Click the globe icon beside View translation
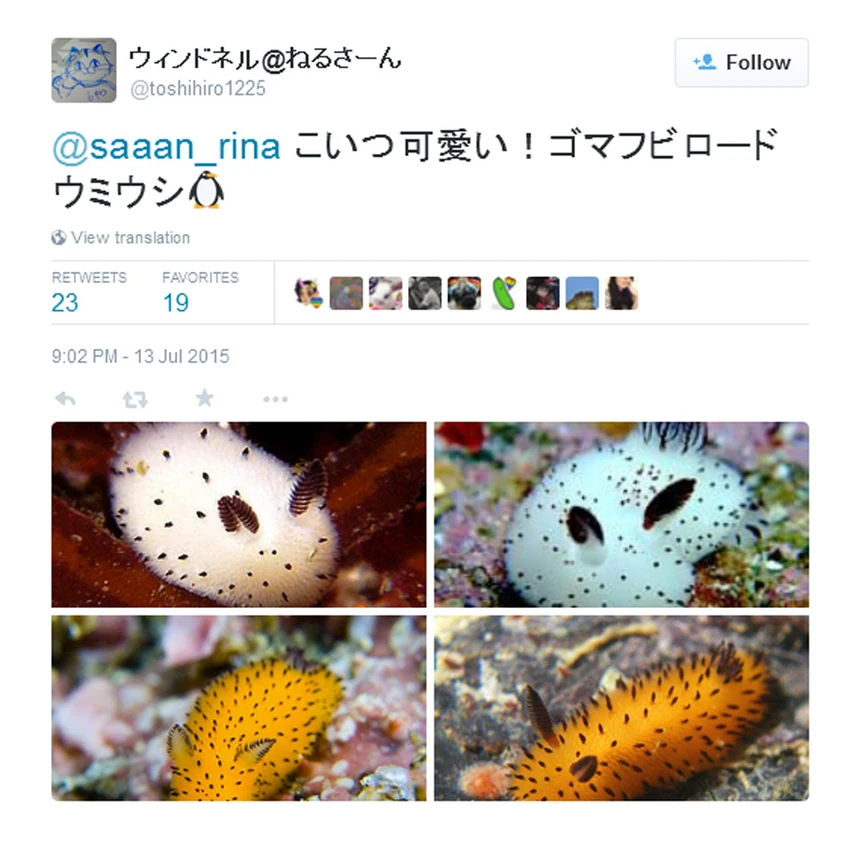 pyautogui.click(x=59, y=237)
